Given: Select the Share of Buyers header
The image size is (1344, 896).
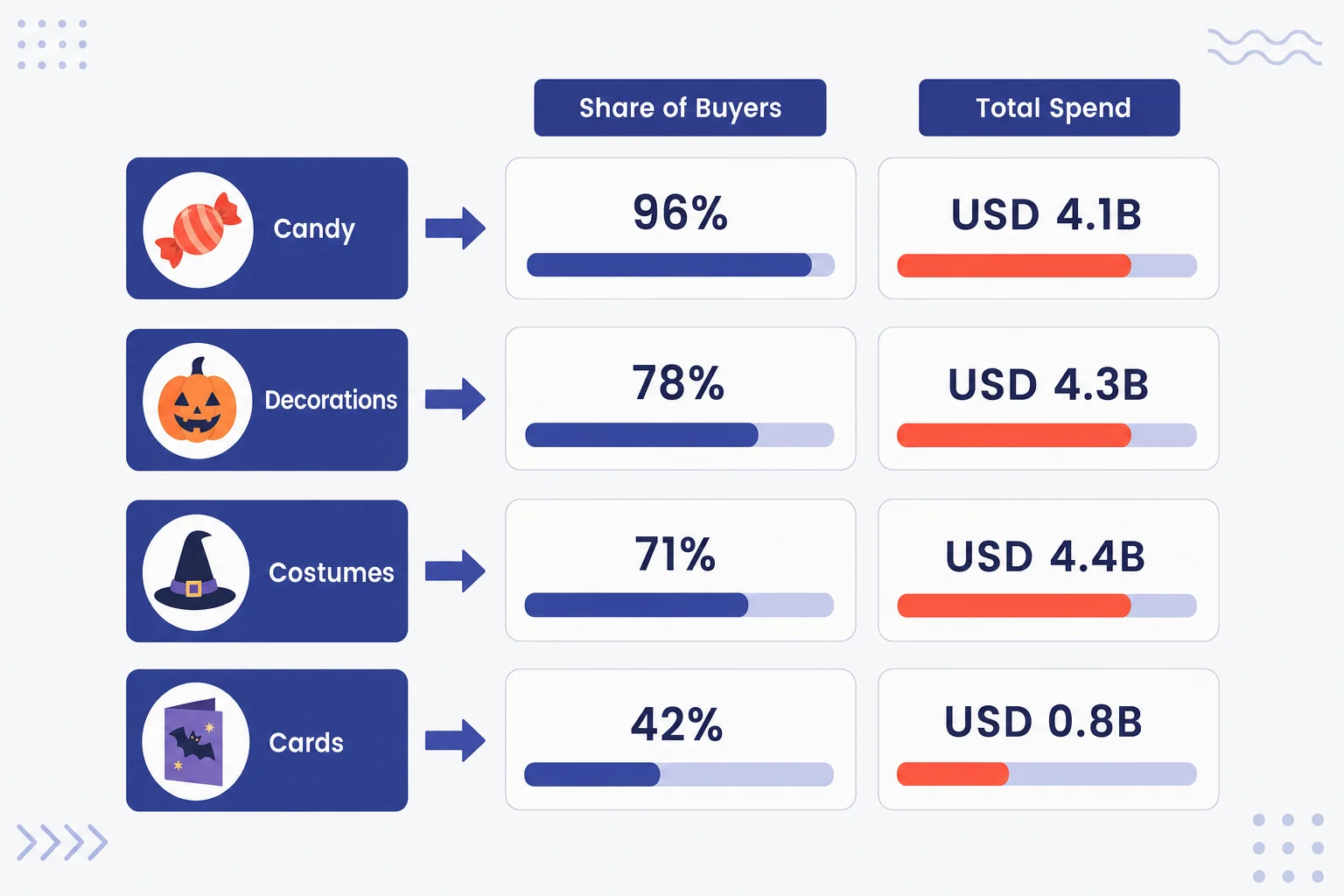Looking at the screenshot, I should click(x=680, y=108).
